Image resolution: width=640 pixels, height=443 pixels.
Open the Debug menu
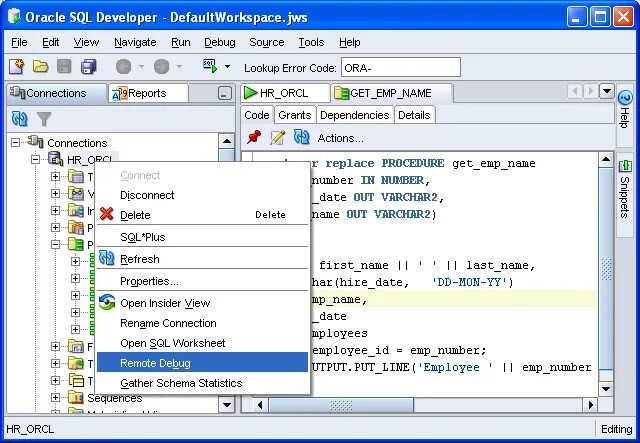pyautogui.click(x=220, y=42)
